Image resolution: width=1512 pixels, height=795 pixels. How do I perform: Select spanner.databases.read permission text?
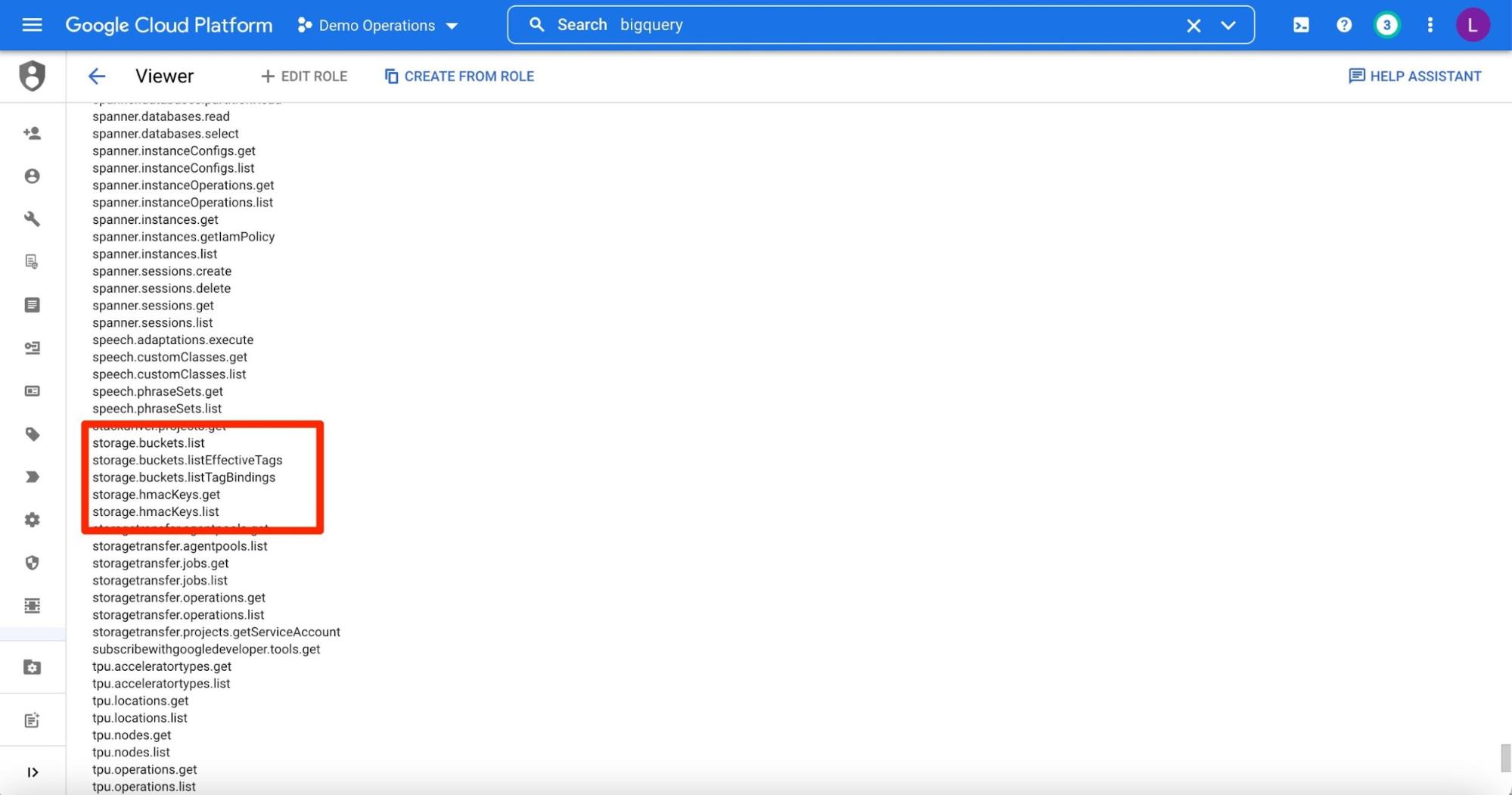(x=161, y=116)
